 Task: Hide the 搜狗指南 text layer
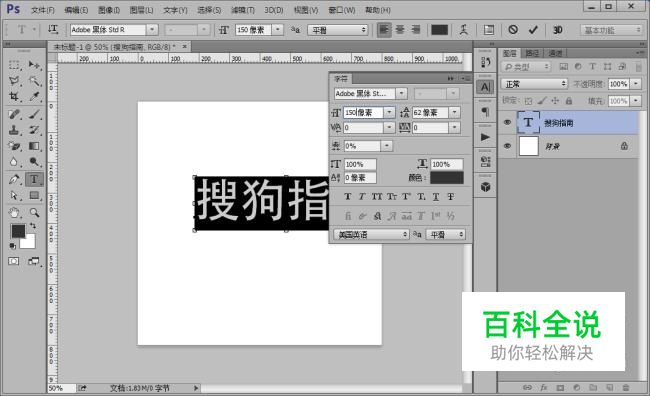click(507, 122)
